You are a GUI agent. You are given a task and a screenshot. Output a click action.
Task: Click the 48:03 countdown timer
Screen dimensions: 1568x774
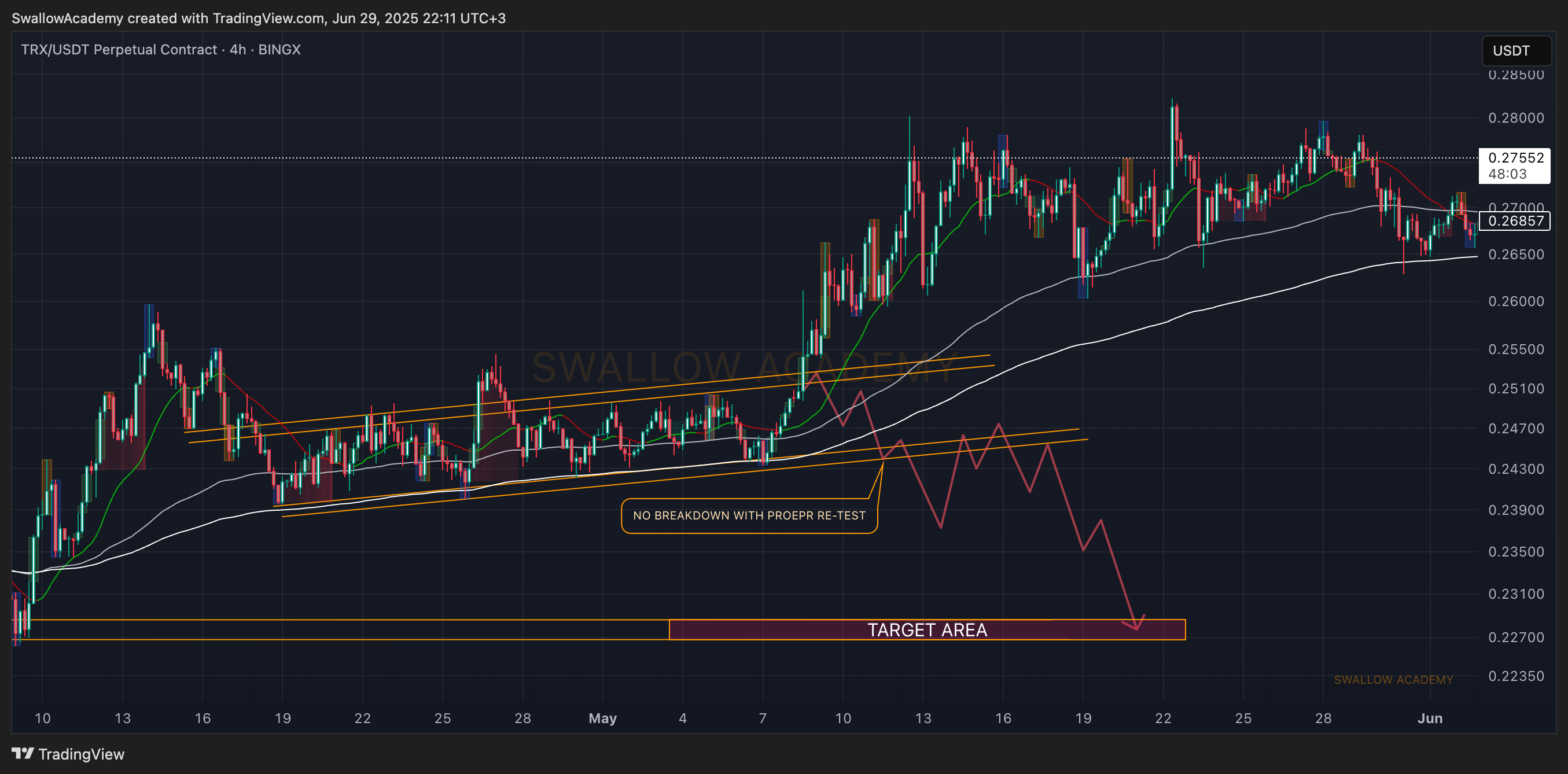[x=1507, y=174]
